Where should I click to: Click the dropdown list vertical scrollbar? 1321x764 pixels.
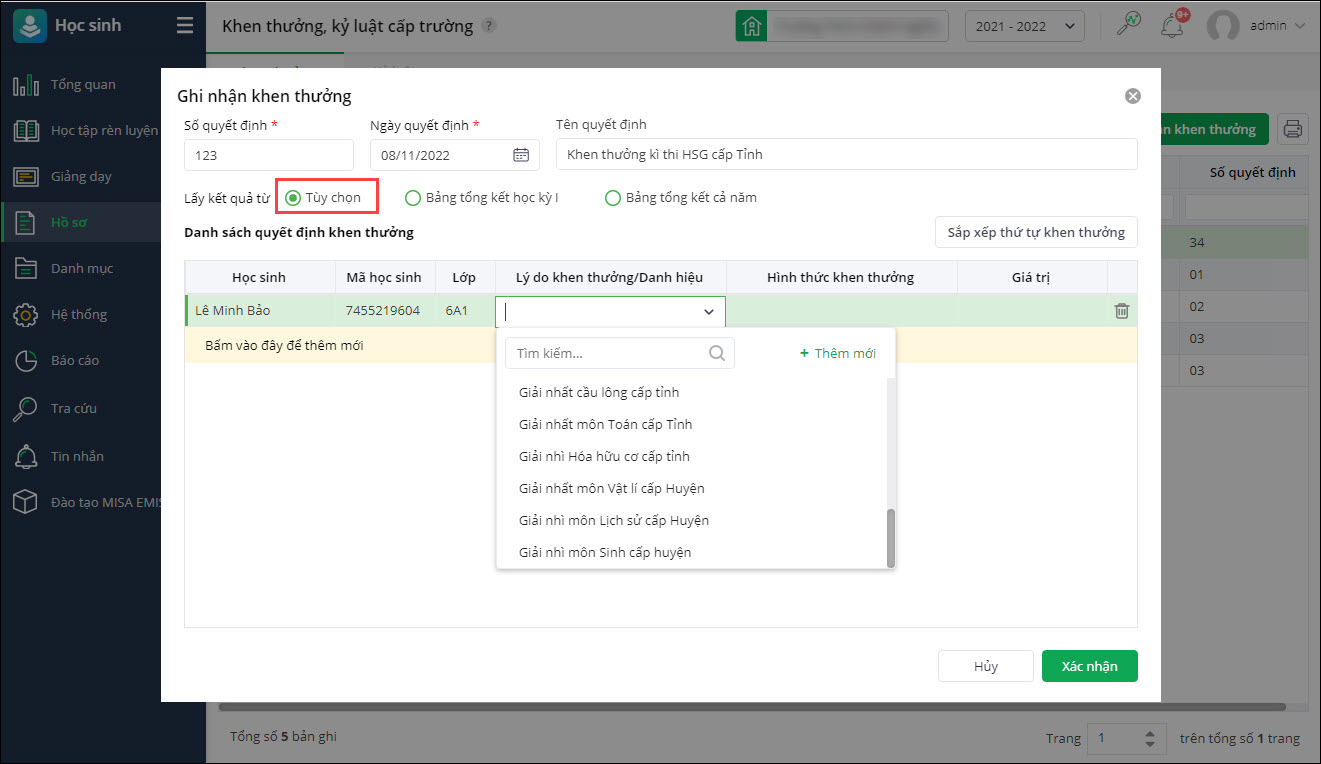[890, 535]
